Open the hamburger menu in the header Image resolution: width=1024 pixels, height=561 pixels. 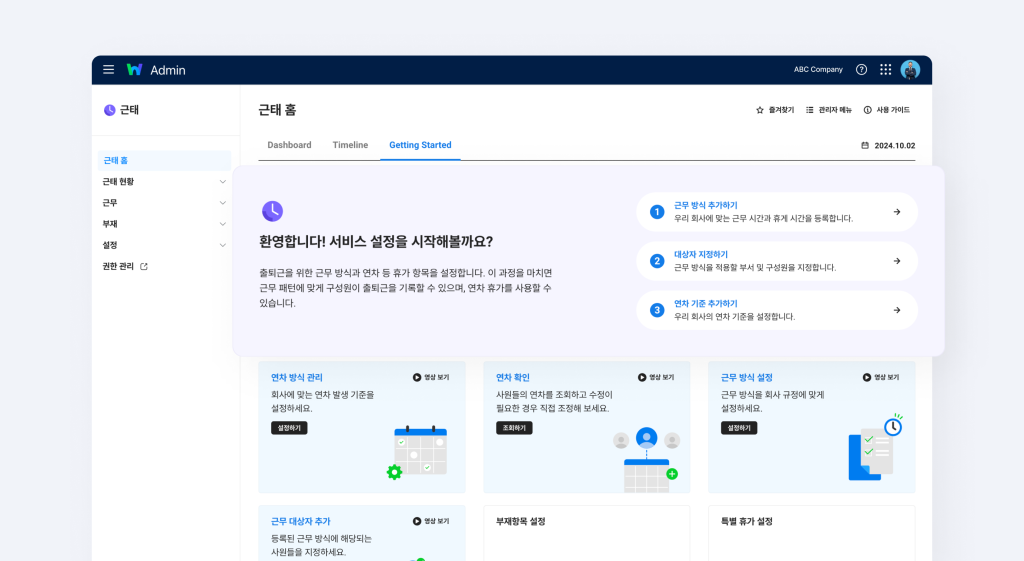(108, 70)
